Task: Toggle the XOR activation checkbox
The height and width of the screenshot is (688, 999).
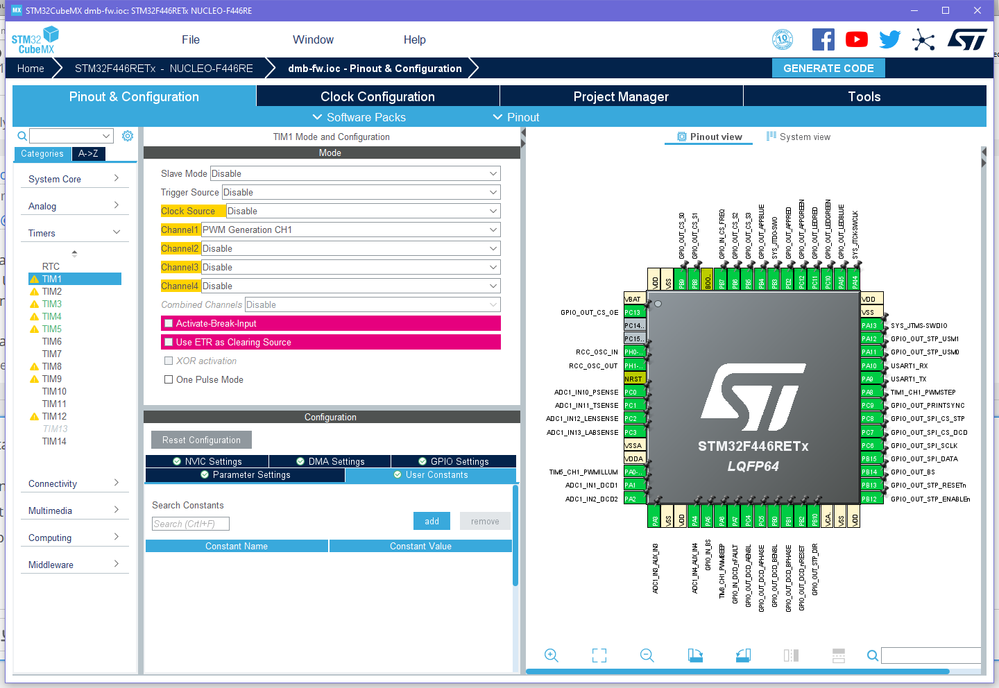Action: tap(168, 361)
